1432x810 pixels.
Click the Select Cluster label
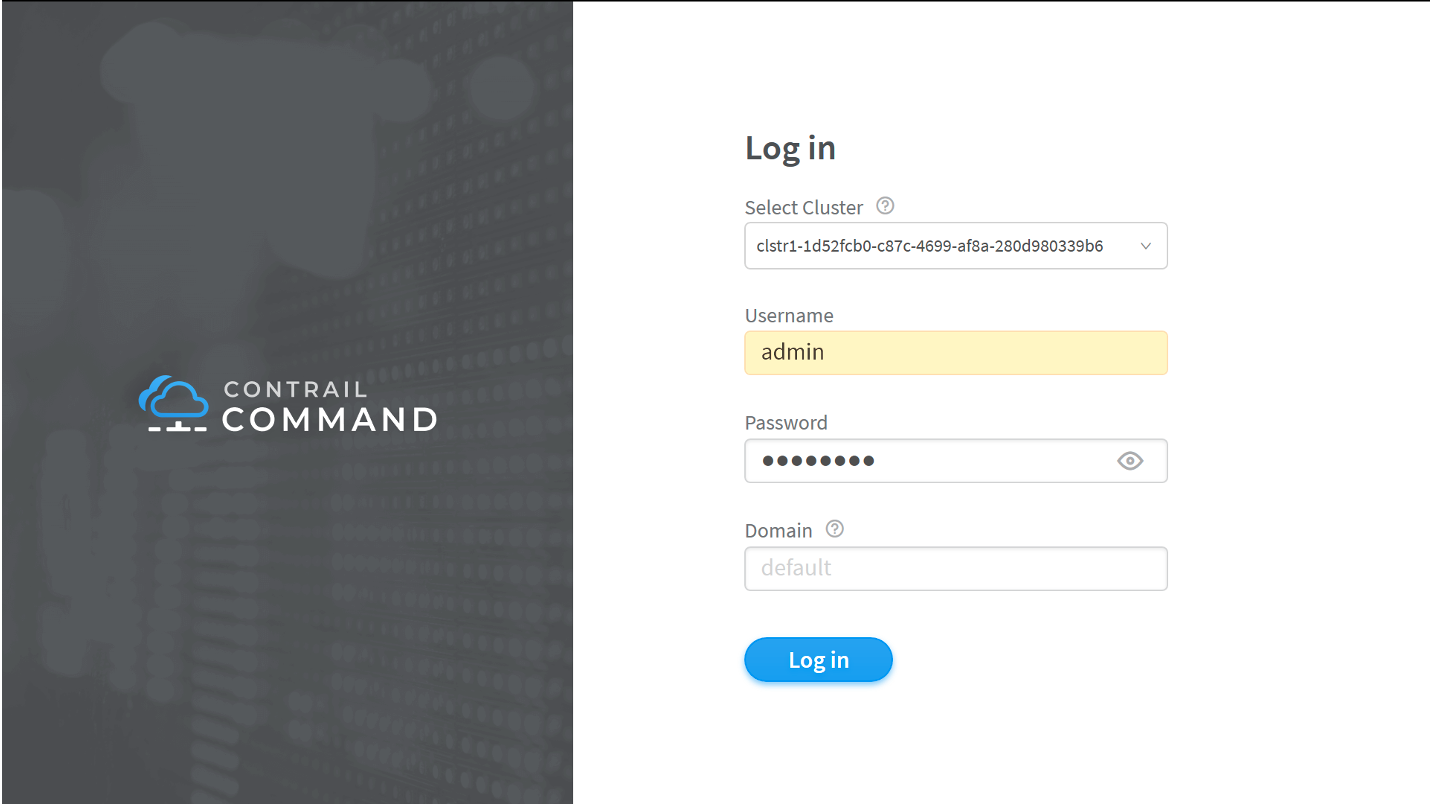click(x=804, y=208)
